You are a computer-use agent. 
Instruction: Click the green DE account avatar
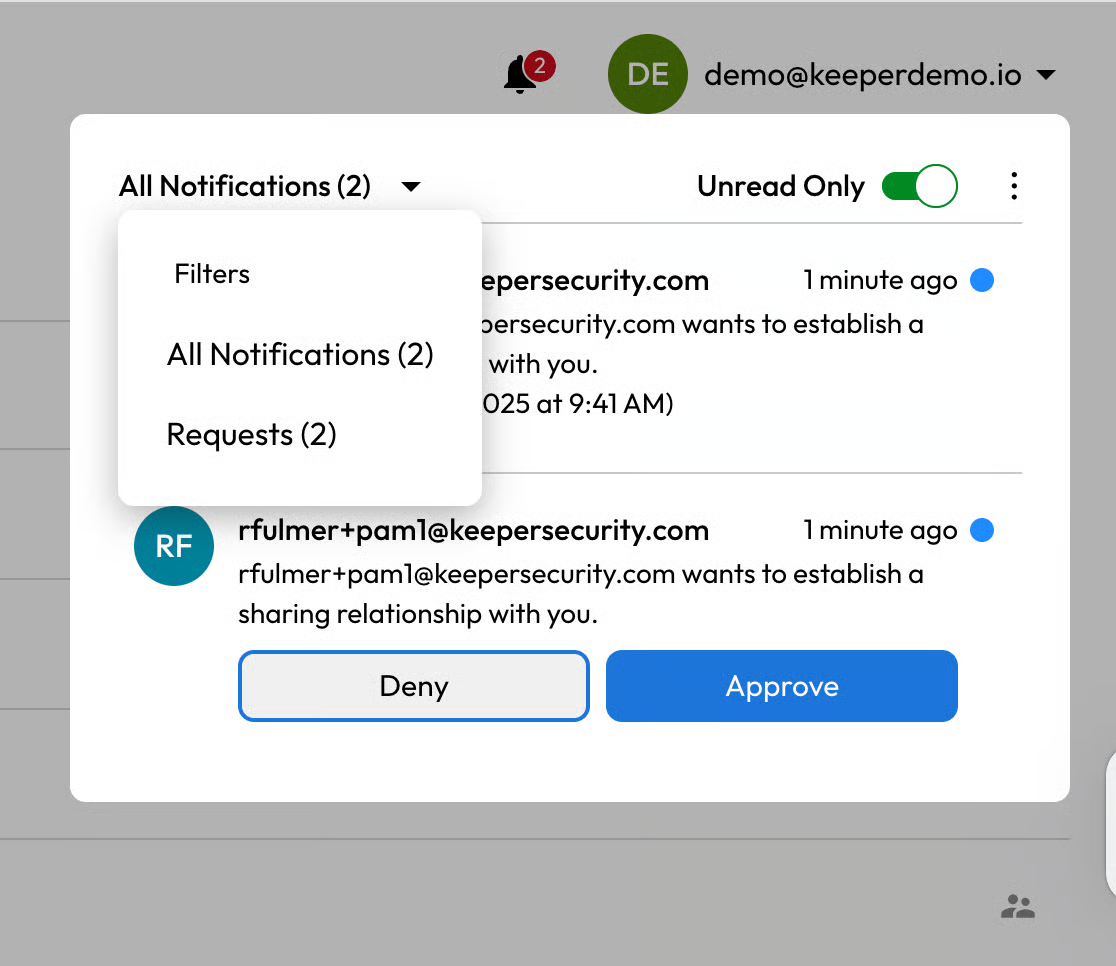[648, 74]
